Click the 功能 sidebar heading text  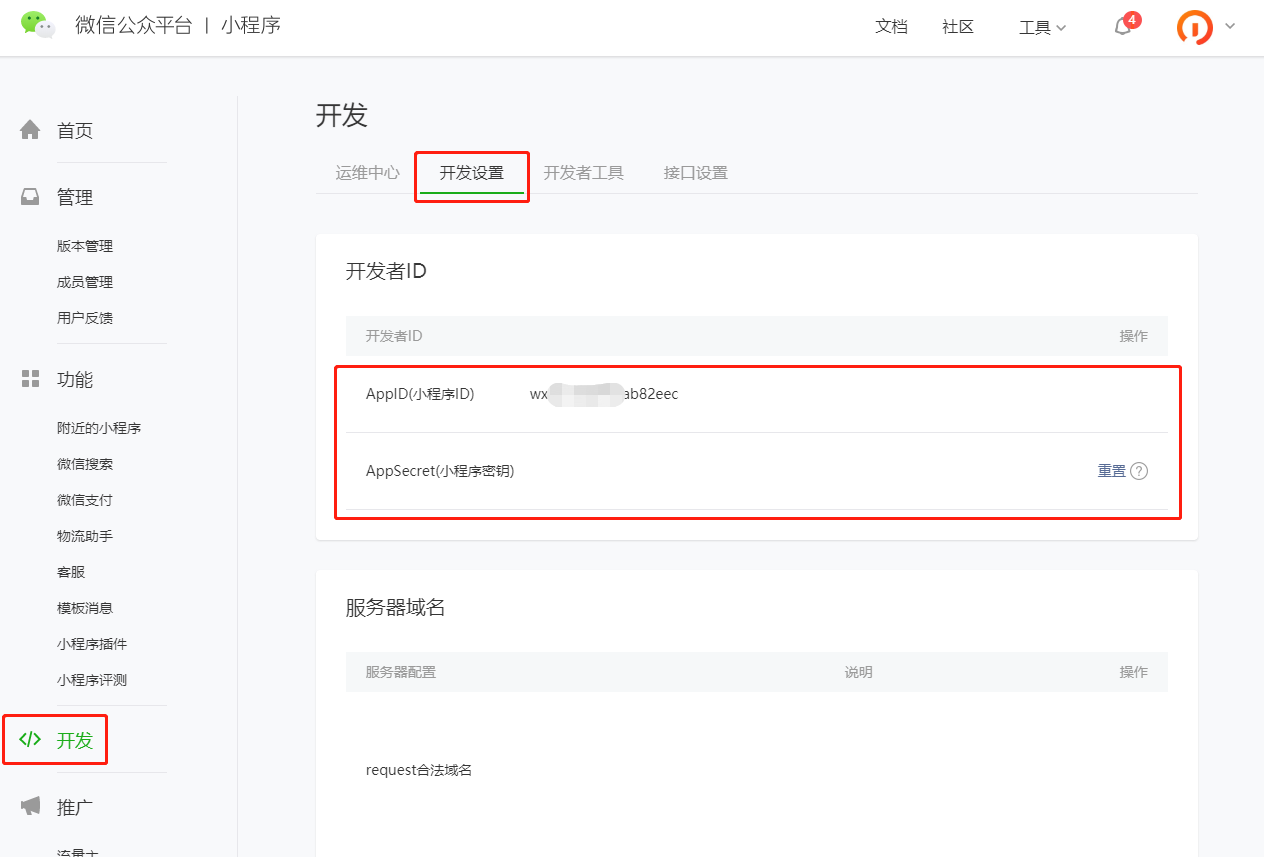pyautogui.click(x=75, y=380)
